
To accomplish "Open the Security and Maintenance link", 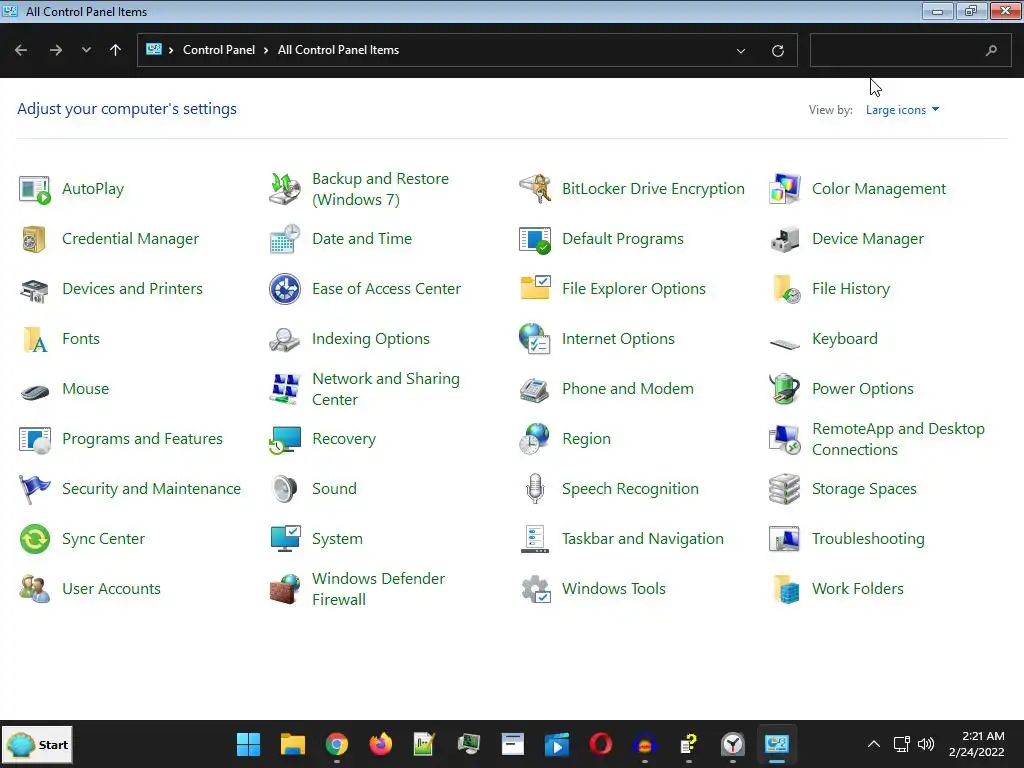I will click(x=152, y=489).
